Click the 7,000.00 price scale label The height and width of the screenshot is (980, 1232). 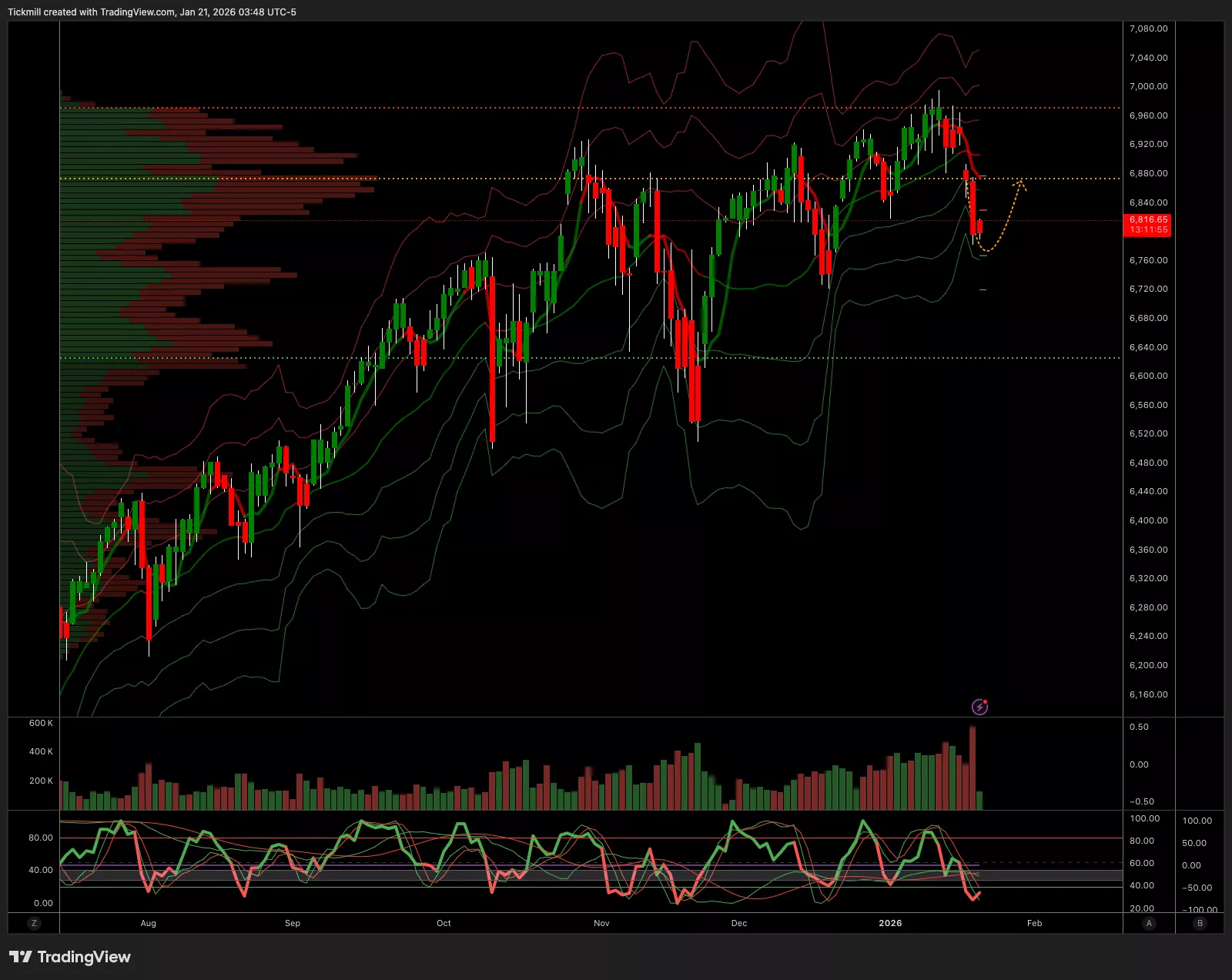click(x=1148, y=86)
